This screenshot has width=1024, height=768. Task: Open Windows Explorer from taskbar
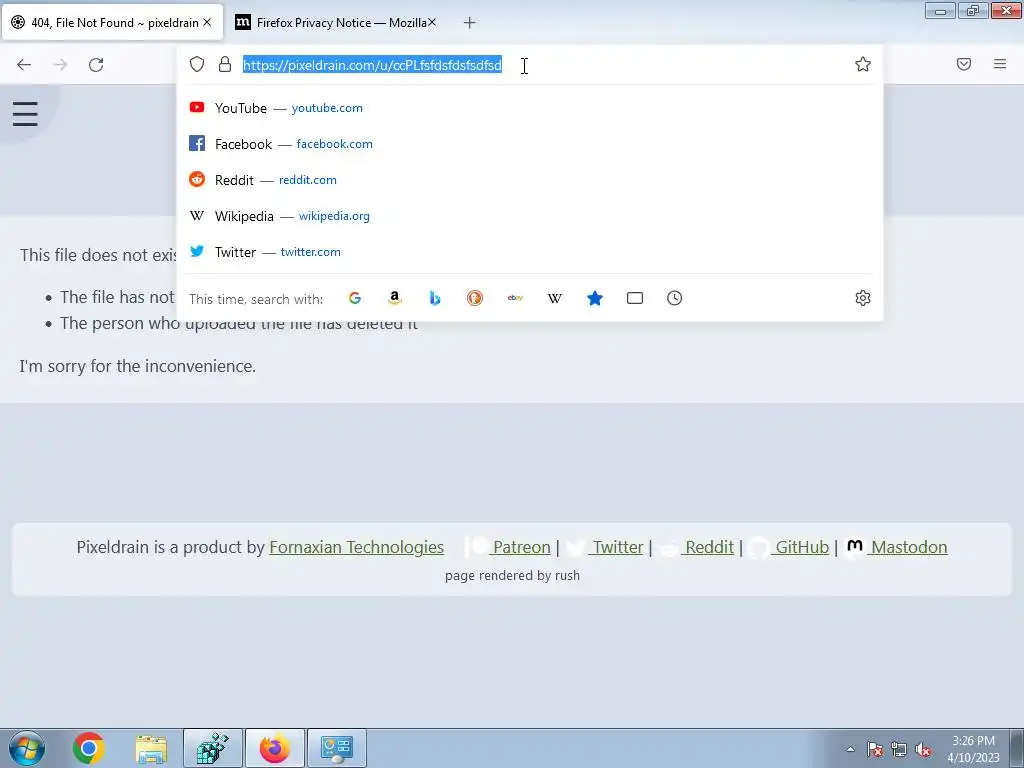tap(151, 748)
